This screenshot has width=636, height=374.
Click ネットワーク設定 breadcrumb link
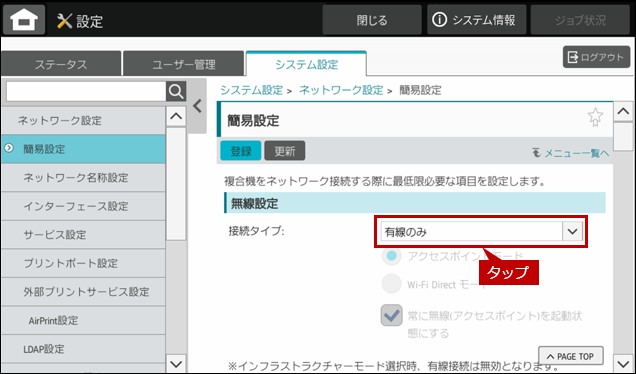[341, 90]
